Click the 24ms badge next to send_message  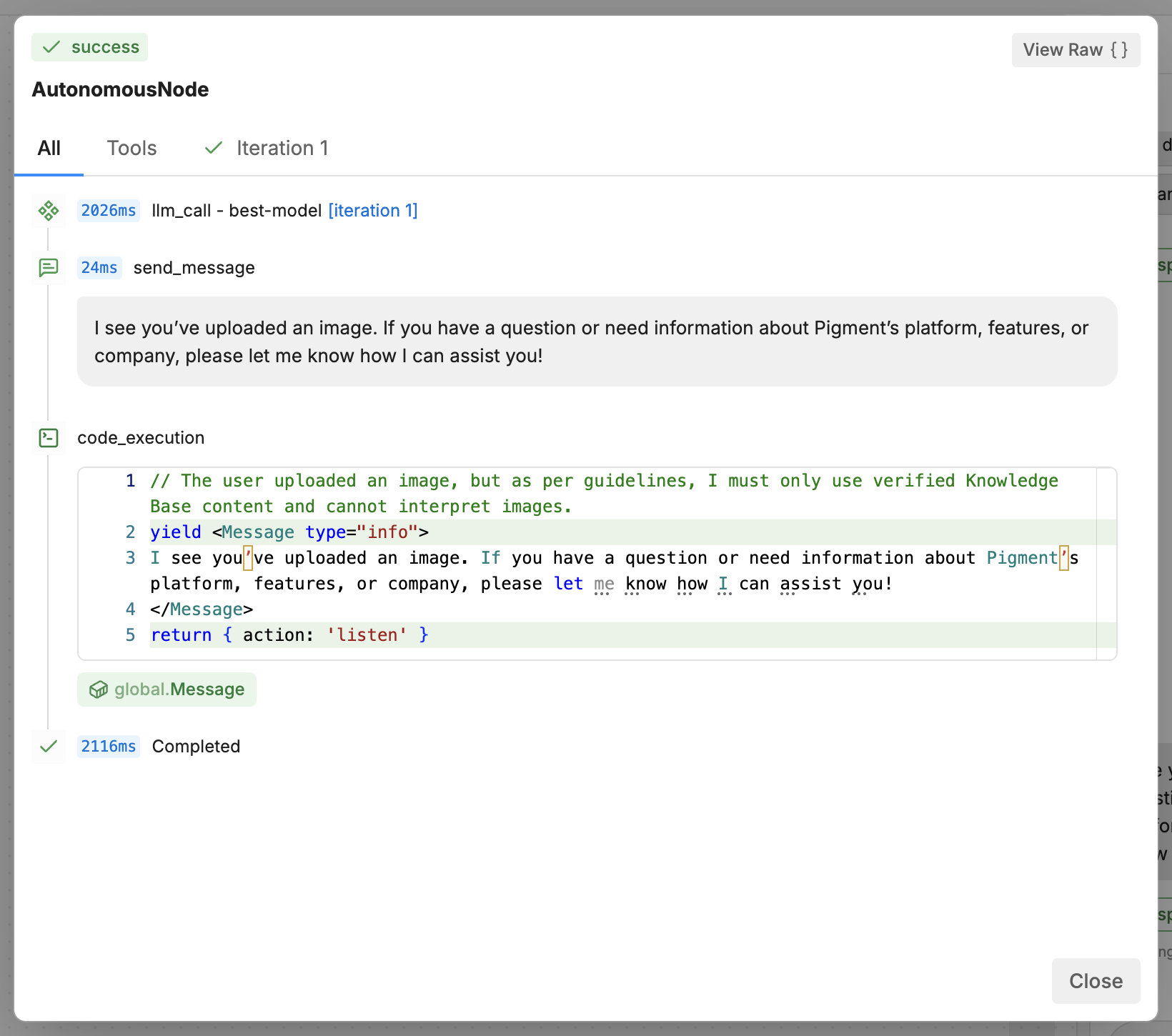[99, 267]
